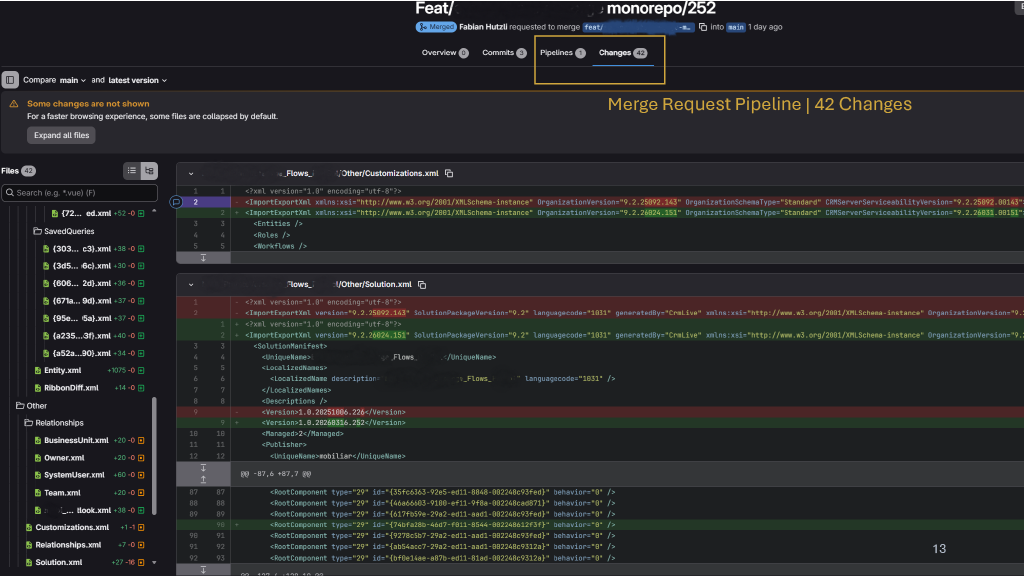
Task: Collapse the Solution.xml diff
Action: coord(190,285)
